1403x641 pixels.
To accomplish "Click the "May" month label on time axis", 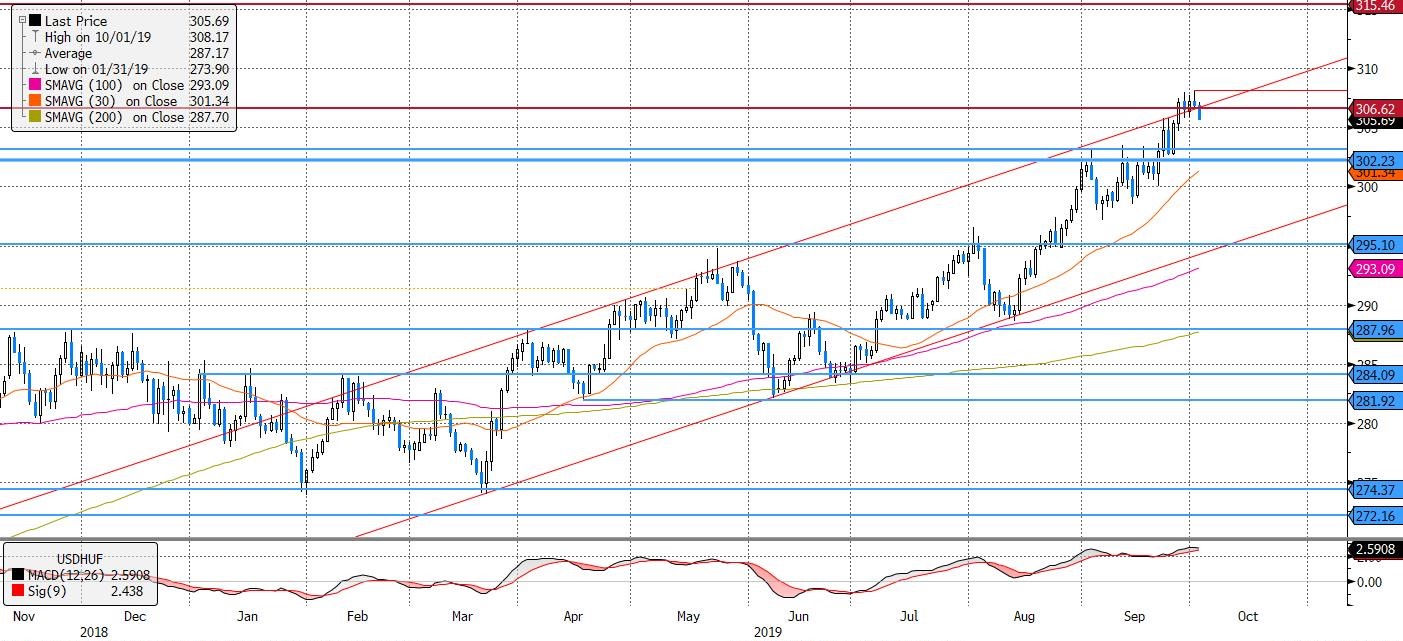I will (689, 617).
